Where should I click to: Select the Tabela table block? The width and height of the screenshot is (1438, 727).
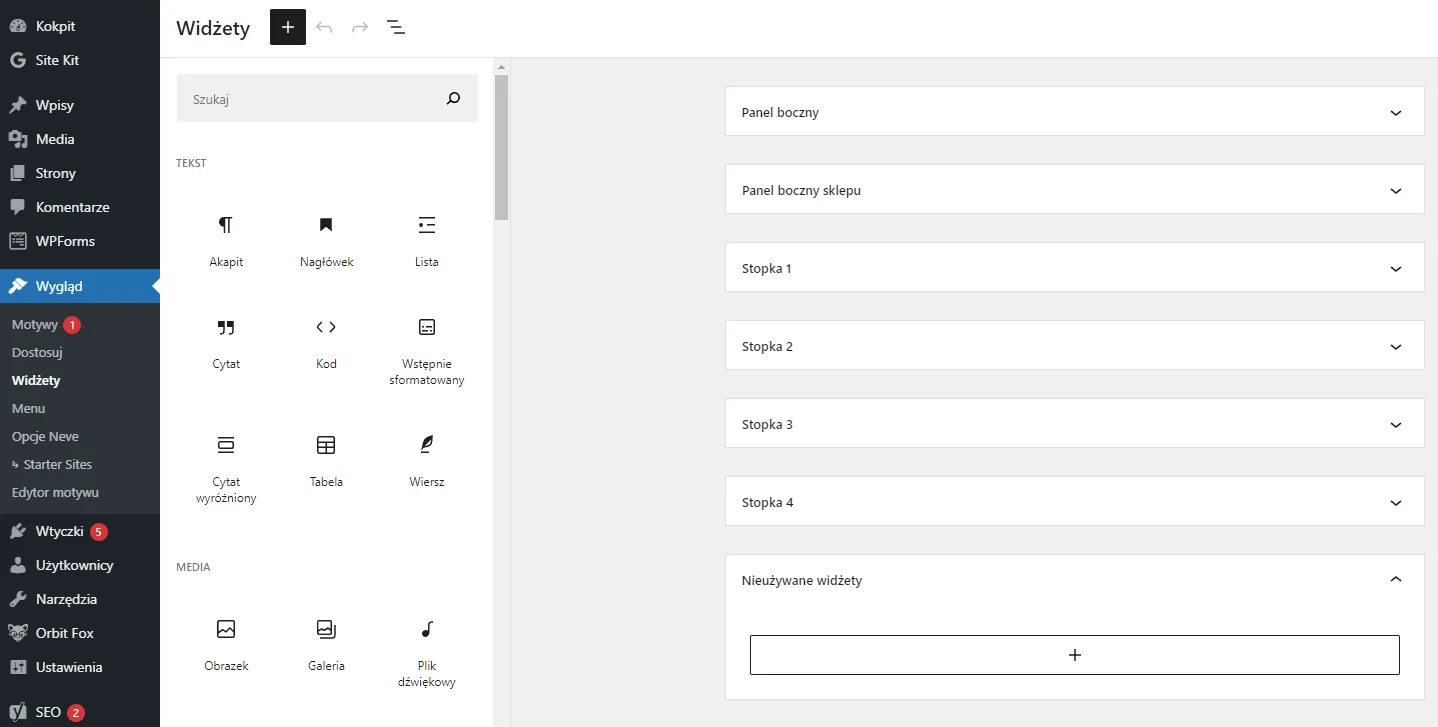(326, 446)
